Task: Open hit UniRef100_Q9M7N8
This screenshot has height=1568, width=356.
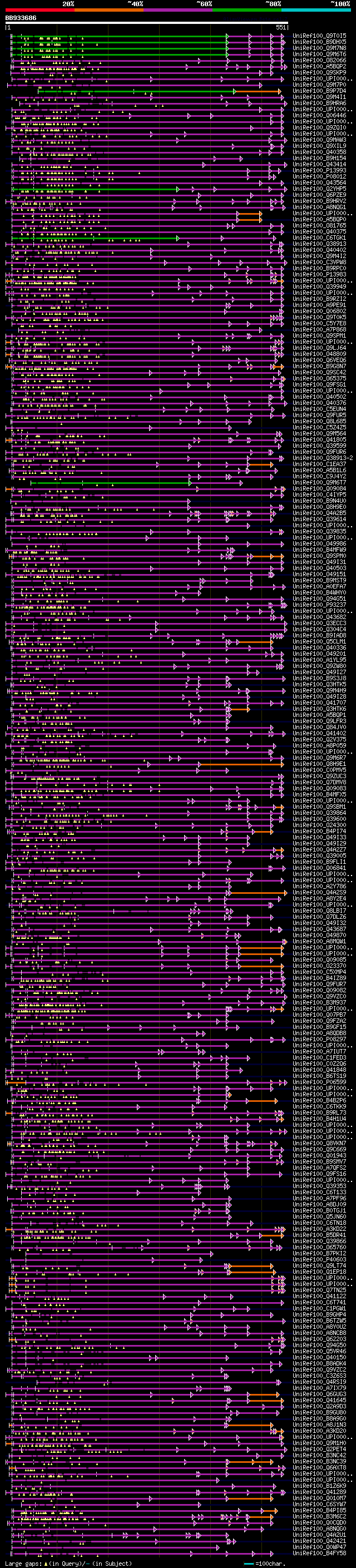Action: [319, 48]
